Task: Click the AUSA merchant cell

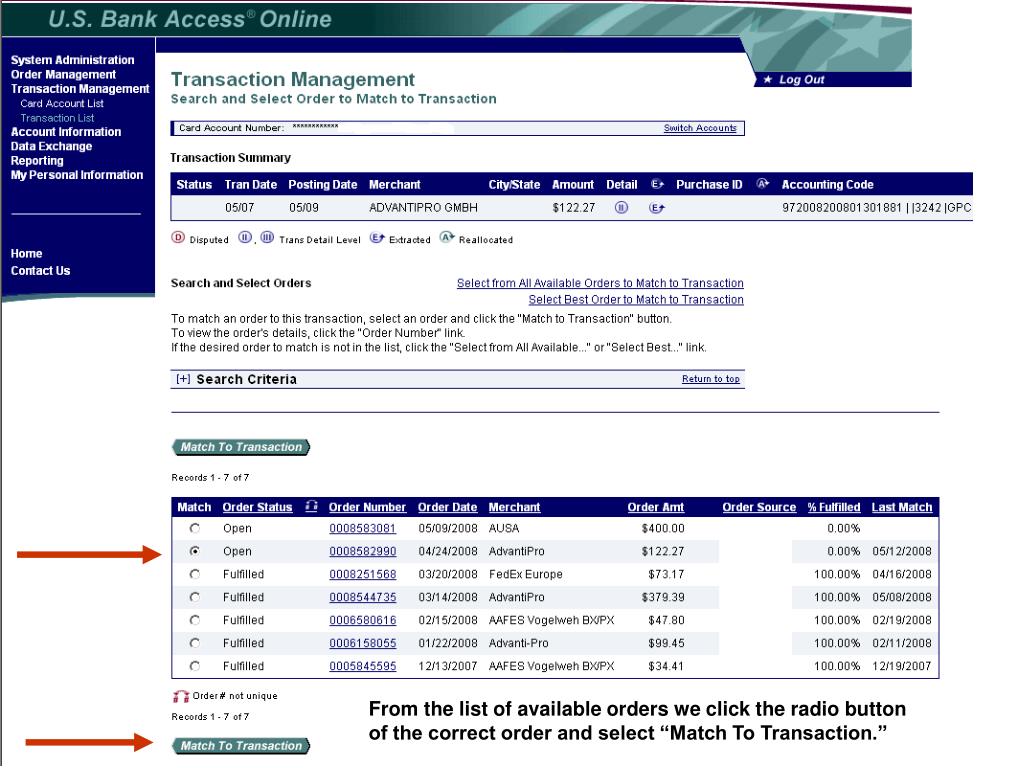Action: pos(504,528)
